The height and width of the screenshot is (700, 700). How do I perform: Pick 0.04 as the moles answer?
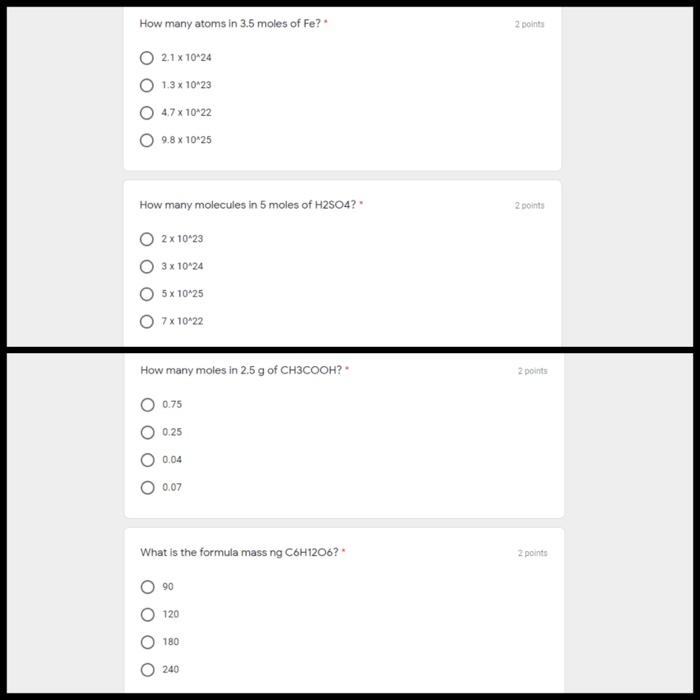[x=147, y=460]
